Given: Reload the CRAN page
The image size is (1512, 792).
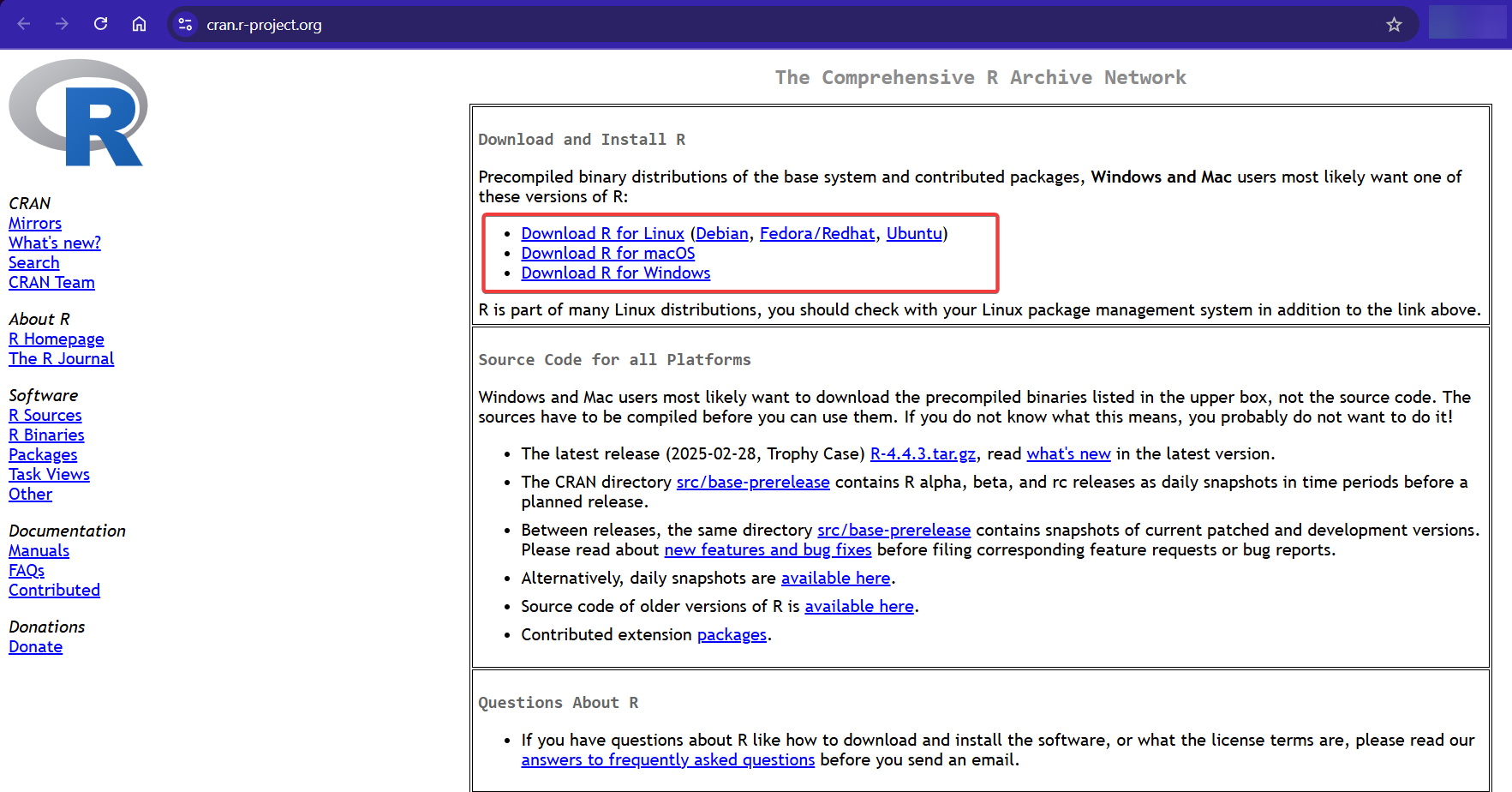Looking at the screenshot, I should [x=100, y=24].
